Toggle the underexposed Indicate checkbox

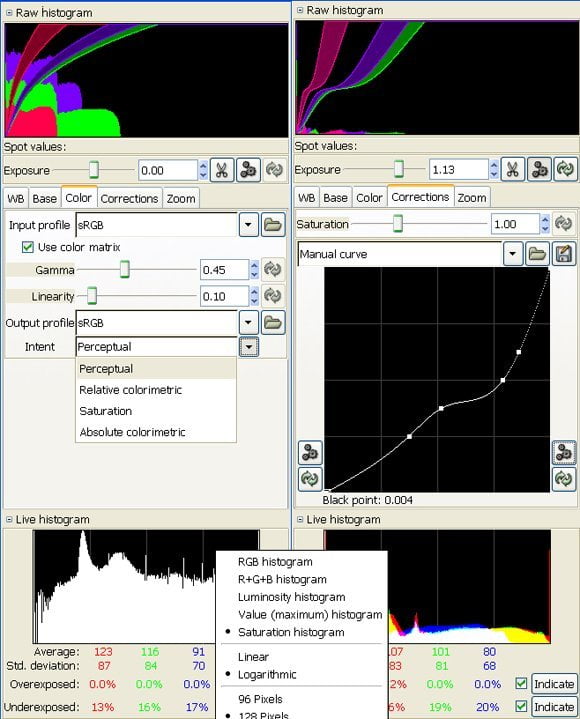point(521,706)
